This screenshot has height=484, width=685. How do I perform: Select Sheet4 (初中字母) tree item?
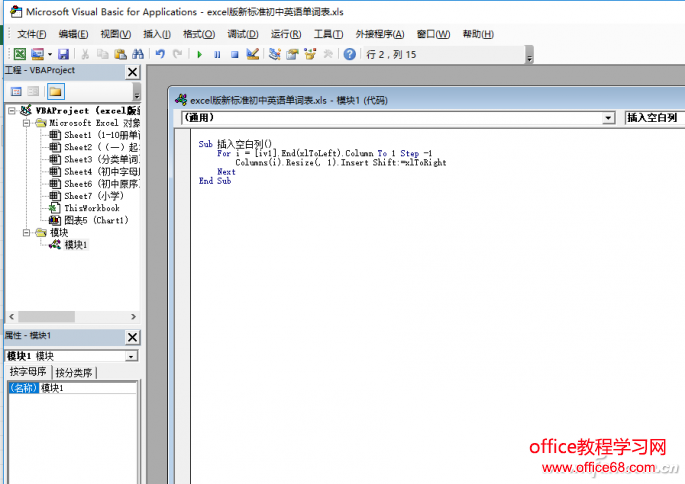94,172
